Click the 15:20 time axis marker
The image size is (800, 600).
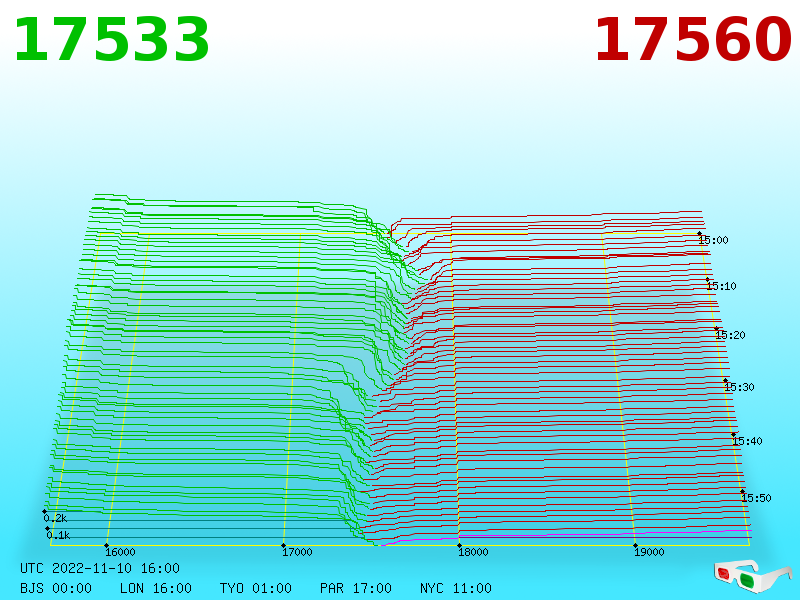[731, 335]
